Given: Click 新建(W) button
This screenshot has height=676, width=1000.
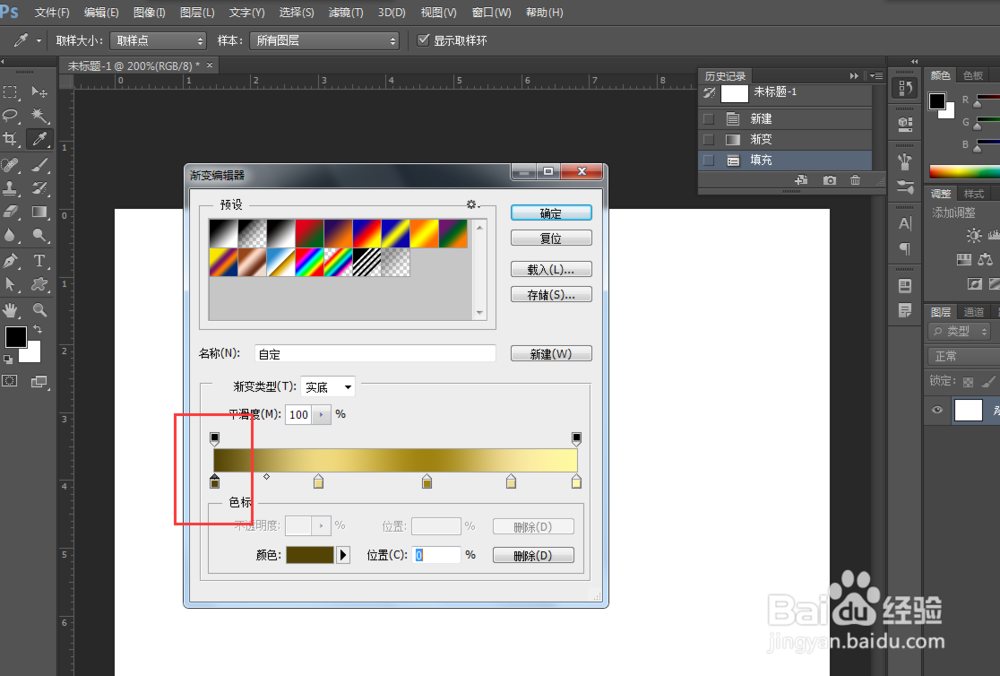Looking at the screenshot, I should coord(551,353).
